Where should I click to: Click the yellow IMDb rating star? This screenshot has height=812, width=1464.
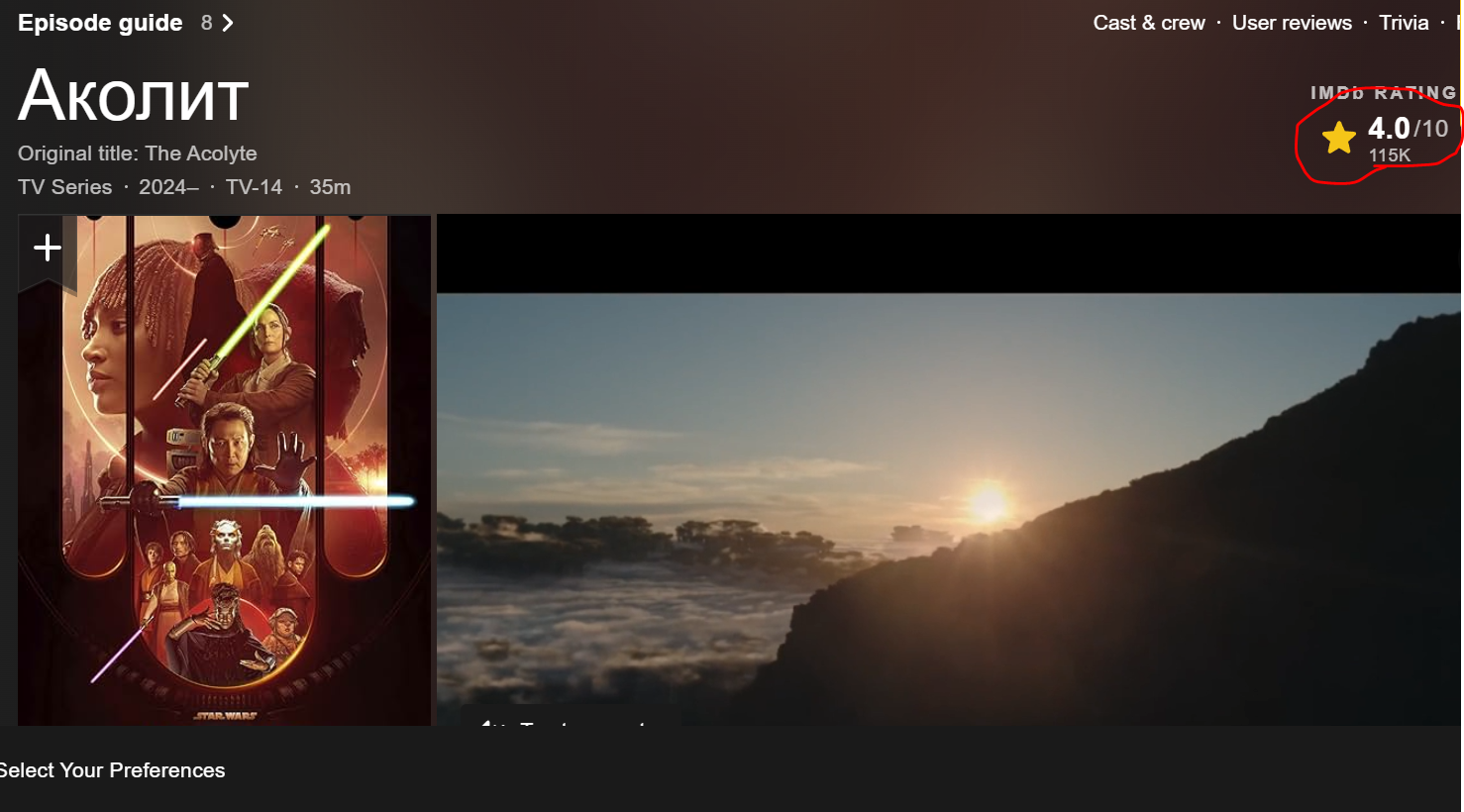[1339, 138]
